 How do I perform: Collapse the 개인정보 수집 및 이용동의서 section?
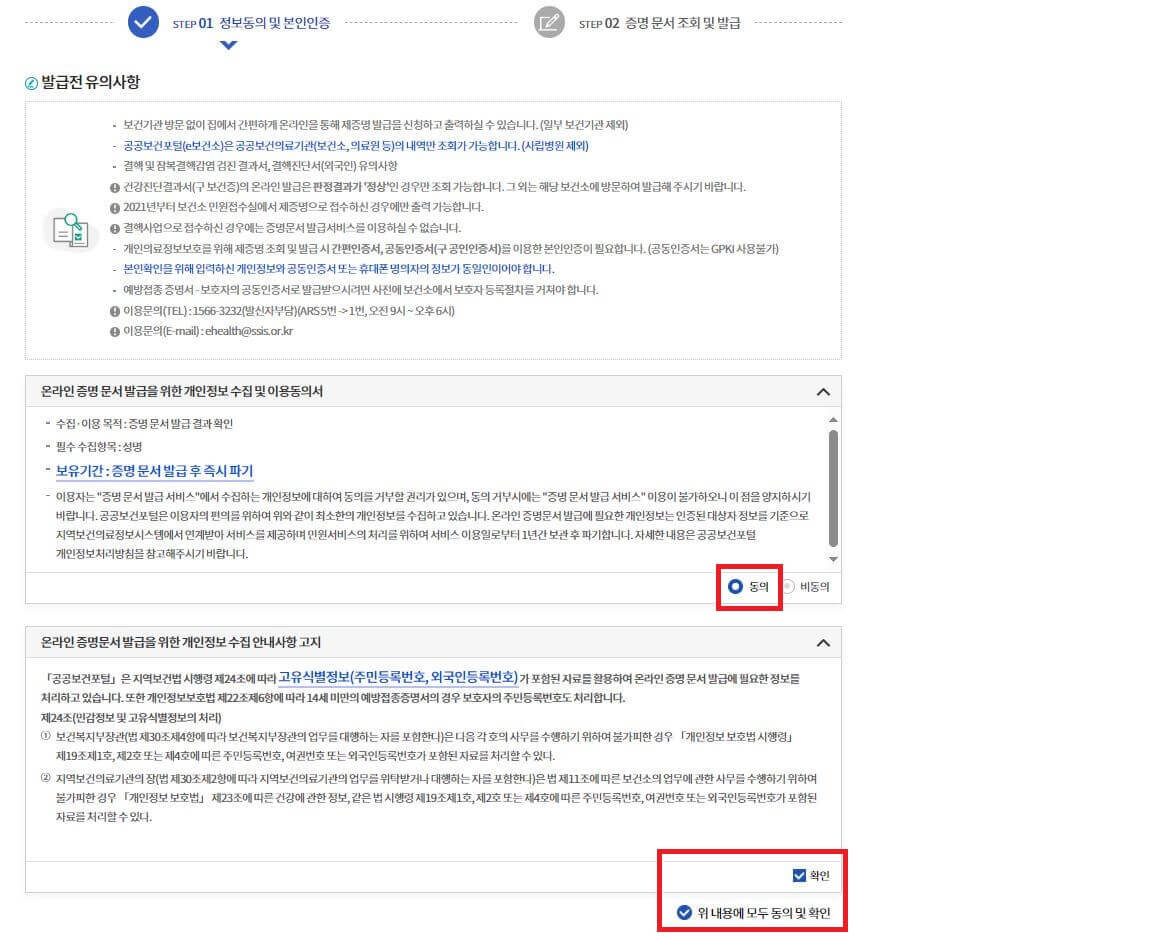(822, 390)
